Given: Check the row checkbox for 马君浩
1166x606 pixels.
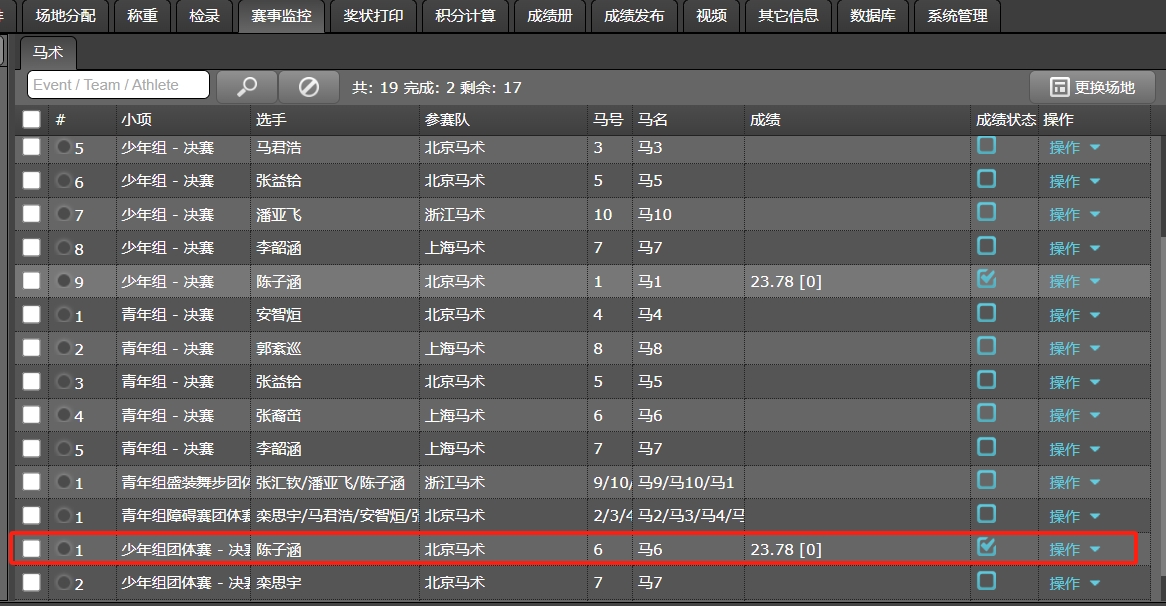Looking at the screenshot, I should 32,147.
